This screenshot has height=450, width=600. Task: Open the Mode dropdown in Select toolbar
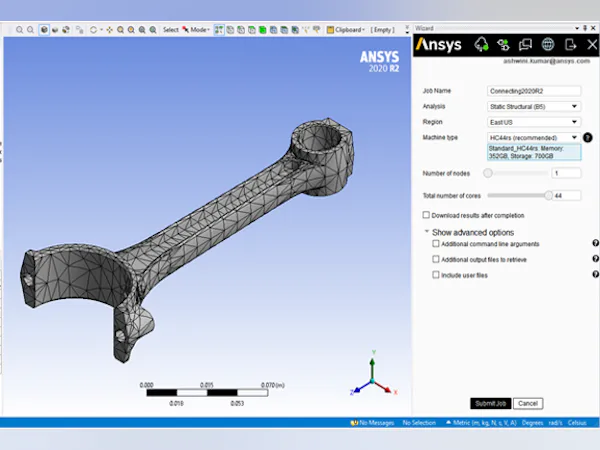pos(200,30)
